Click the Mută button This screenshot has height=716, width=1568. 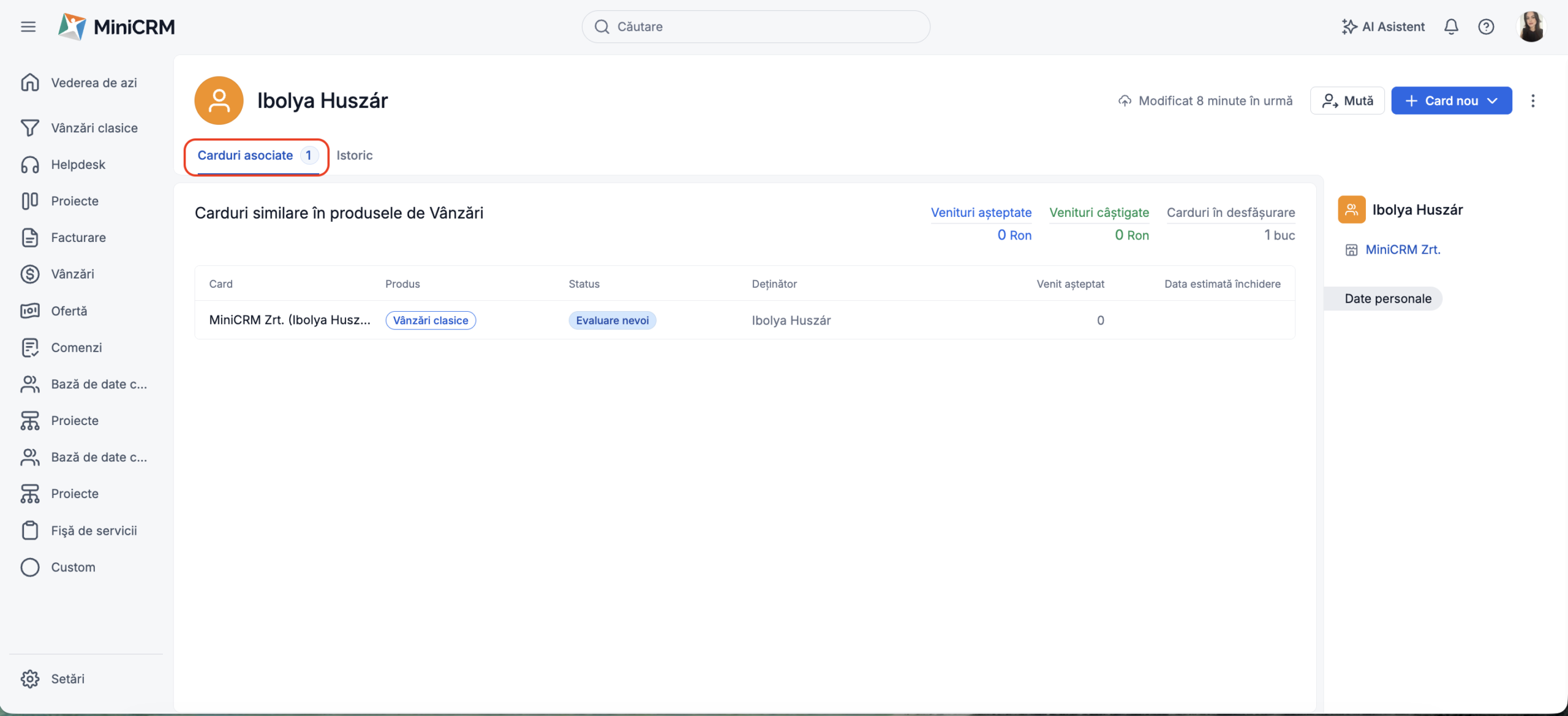[1347, 101]
